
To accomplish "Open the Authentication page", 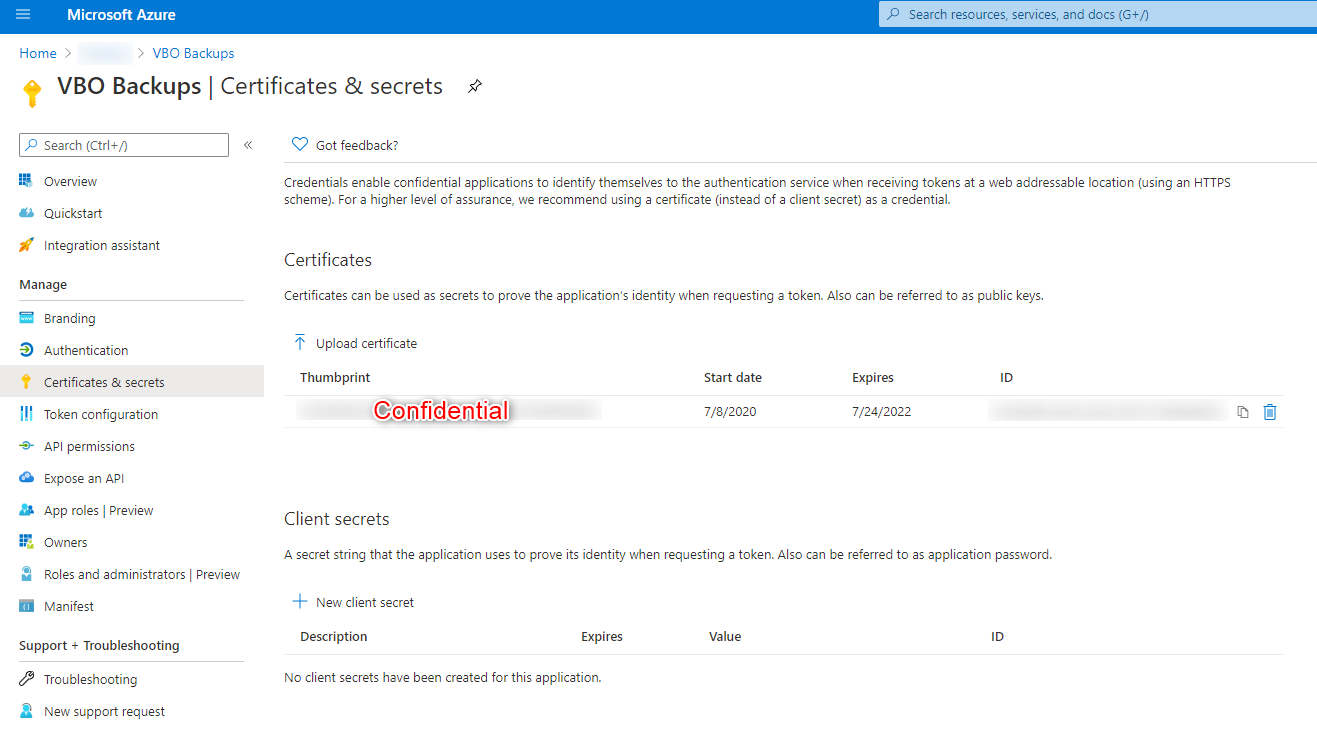I will (x=86, y=351).
